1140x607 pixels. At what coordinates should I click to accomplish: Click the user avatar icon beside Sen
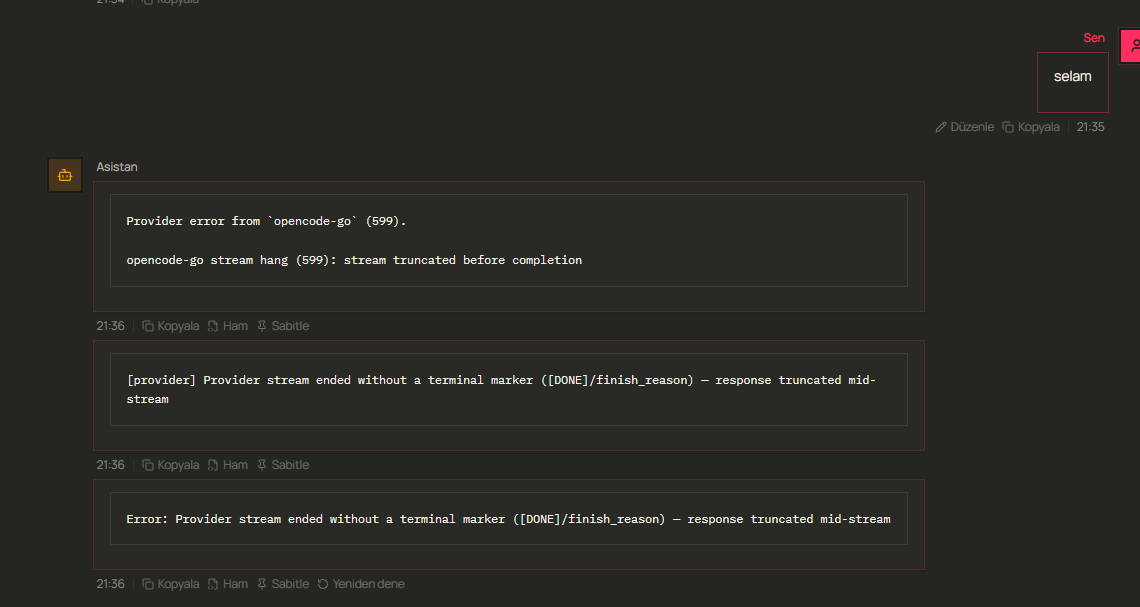(1131, 47)
